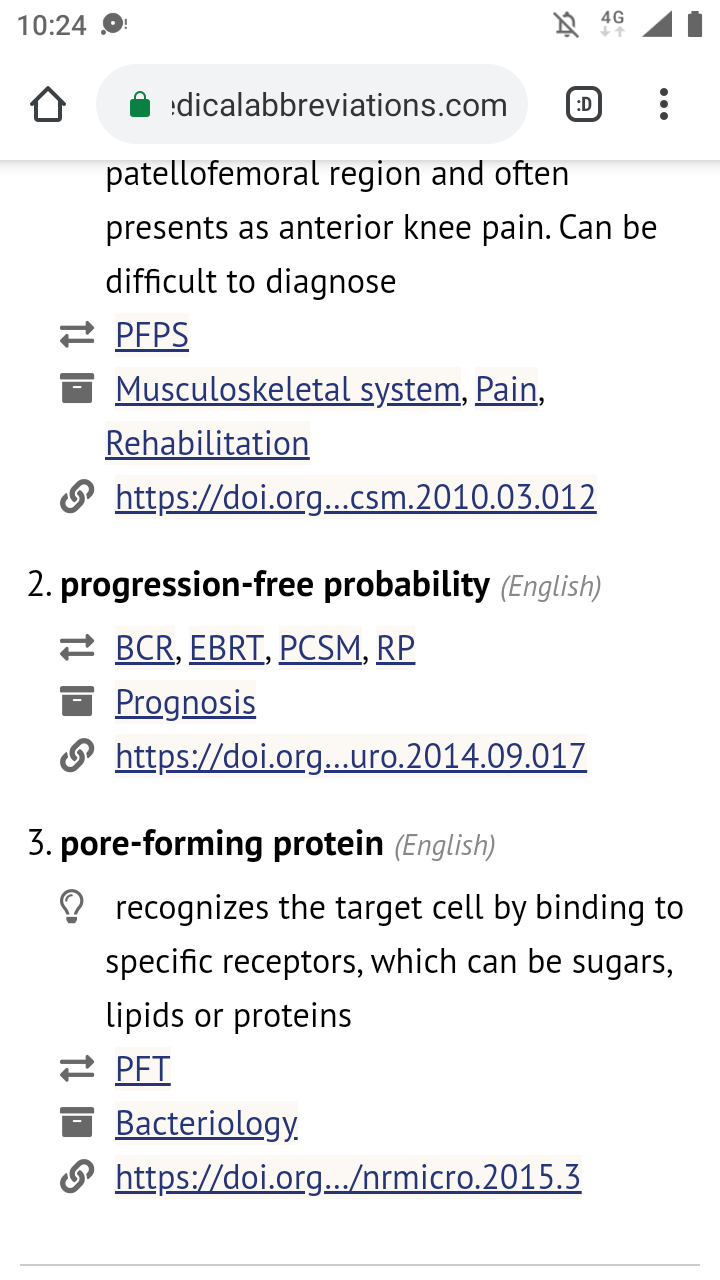Image resolution: width=720 pixels, height=1280 pixels.
Task: Tap the archive box icon beside Bacteriology
Action: coord(77,1123)
